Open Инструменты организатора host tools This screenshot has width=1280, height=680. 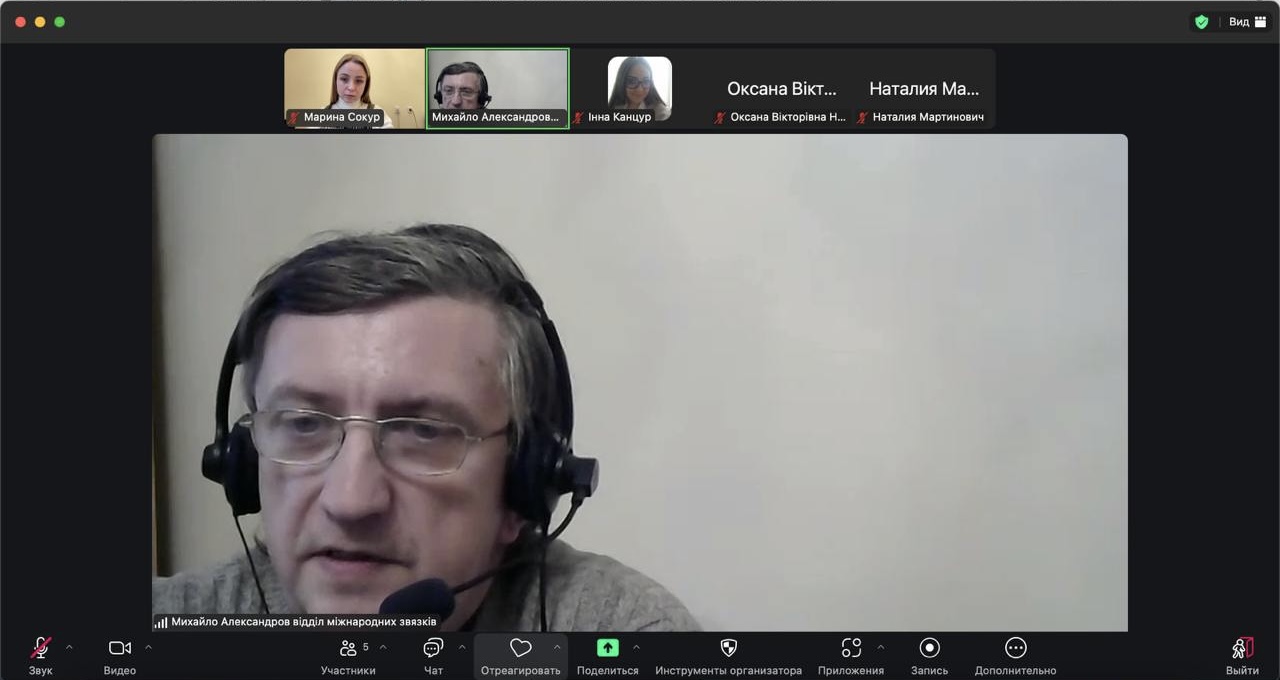tap(728, 656)
